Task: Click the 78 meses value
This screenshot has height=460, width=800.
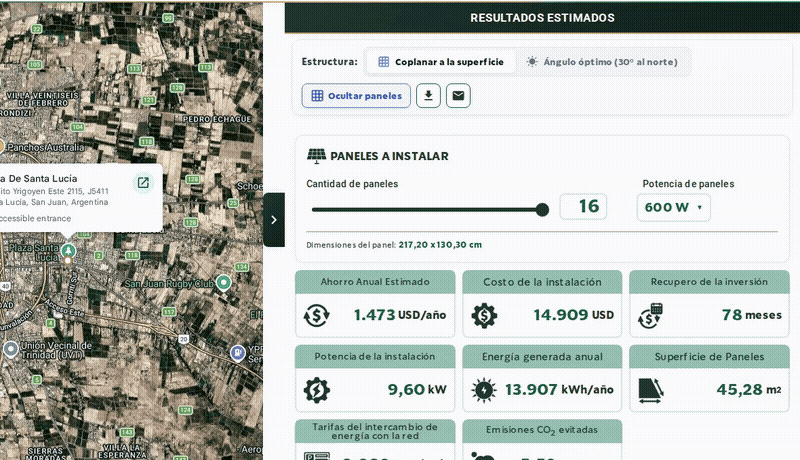Action: (752, 315)
